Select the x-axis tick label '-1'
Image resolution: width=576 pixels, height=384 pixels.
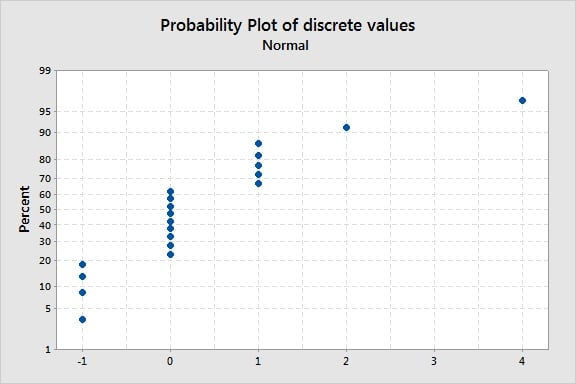[x=82, y=361]
